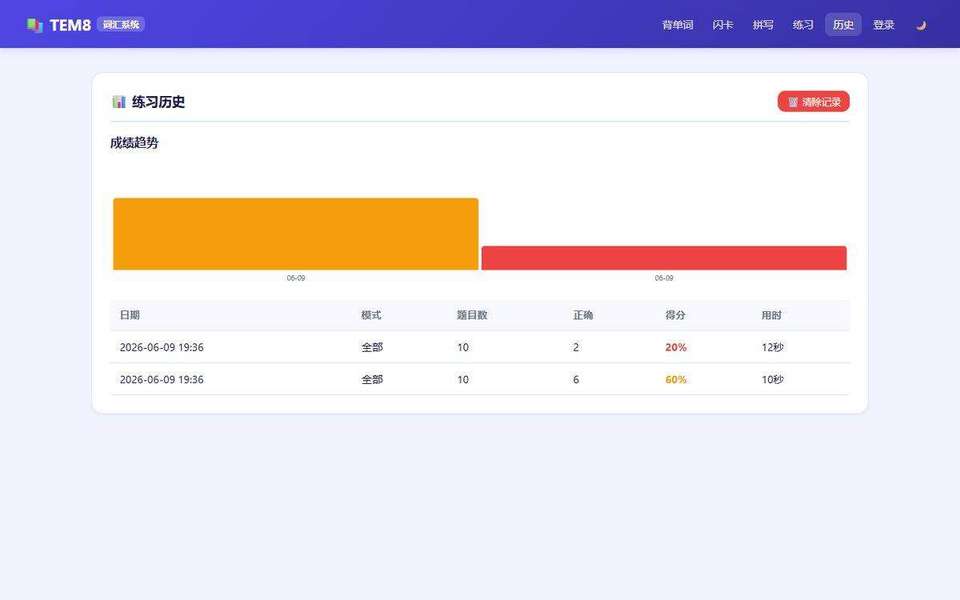Select the row with 20% score
The image size is (960, 600).
click(480, 347)
